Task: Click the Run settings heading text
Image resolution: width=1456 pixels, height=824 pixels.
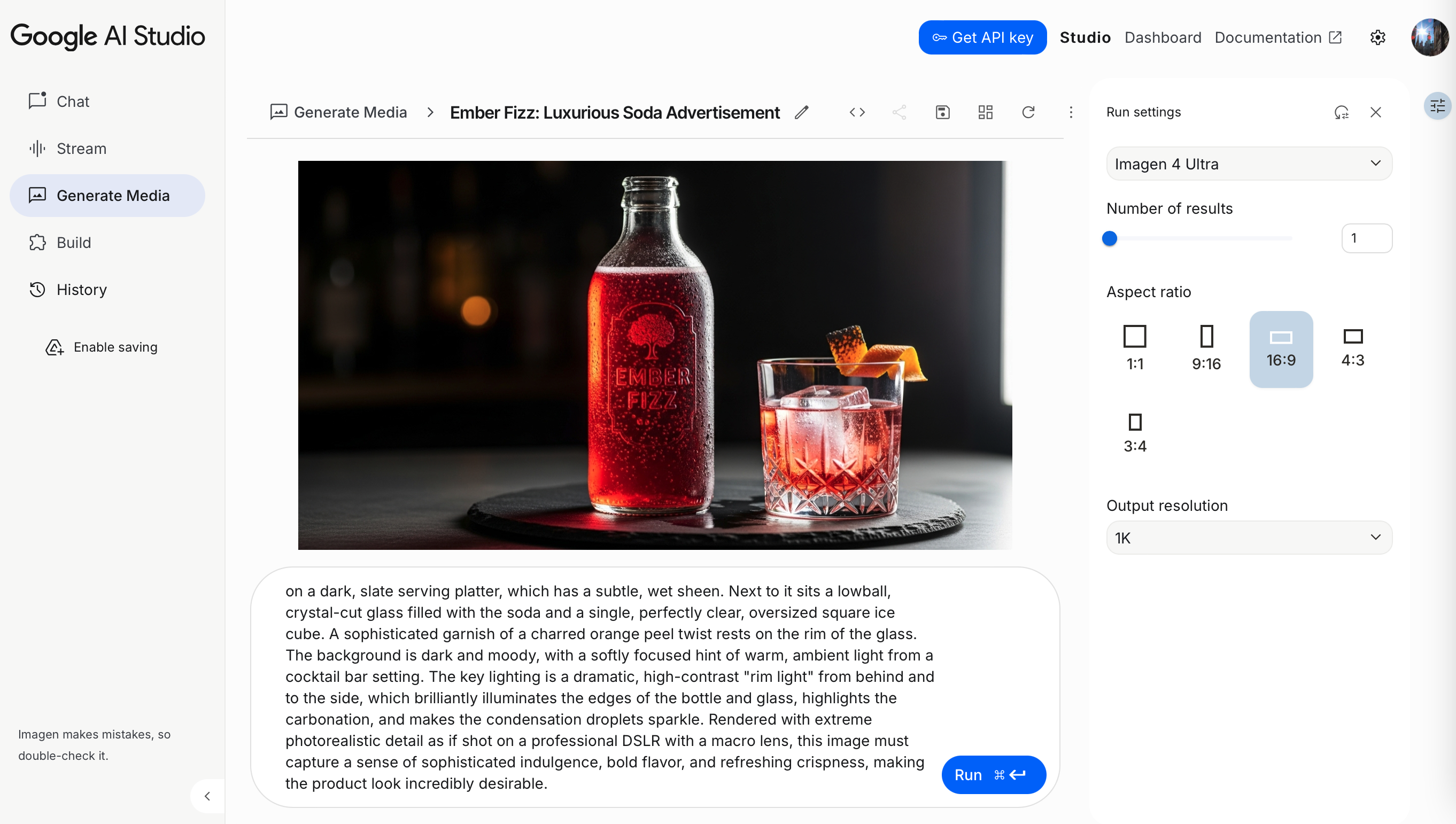Action: point(1143,112)
